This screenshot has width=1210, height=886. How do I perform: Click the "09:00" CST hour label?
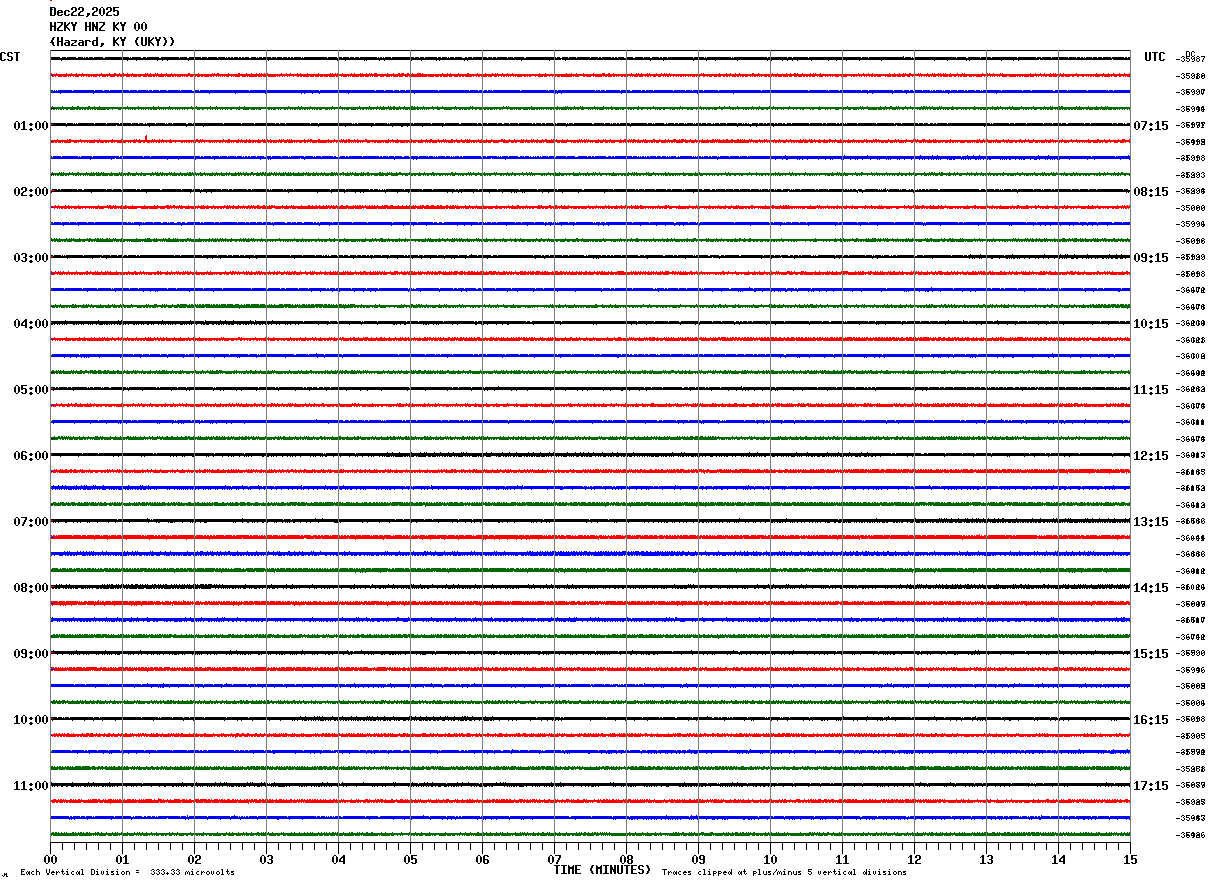(31, 654)
